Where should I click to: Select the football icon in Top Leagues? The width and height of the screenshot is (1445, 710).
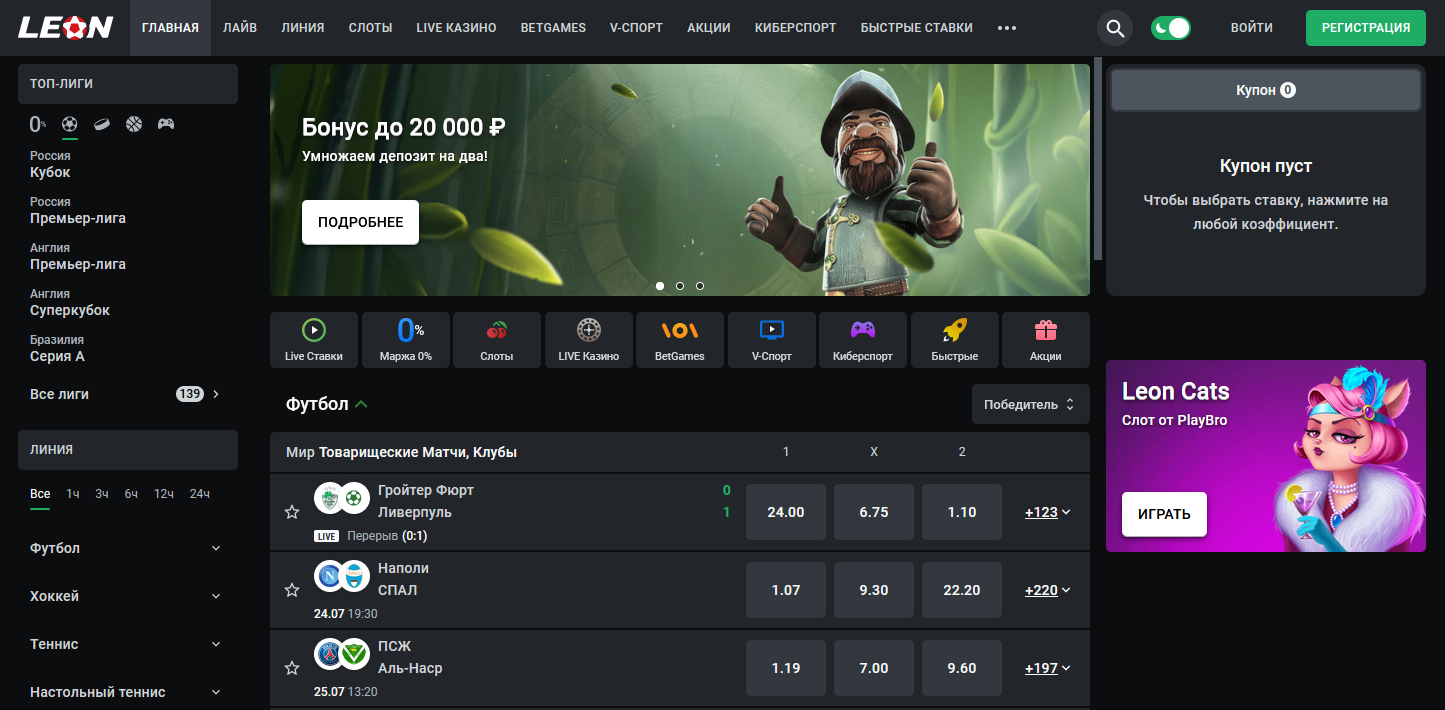pos(69,124)
